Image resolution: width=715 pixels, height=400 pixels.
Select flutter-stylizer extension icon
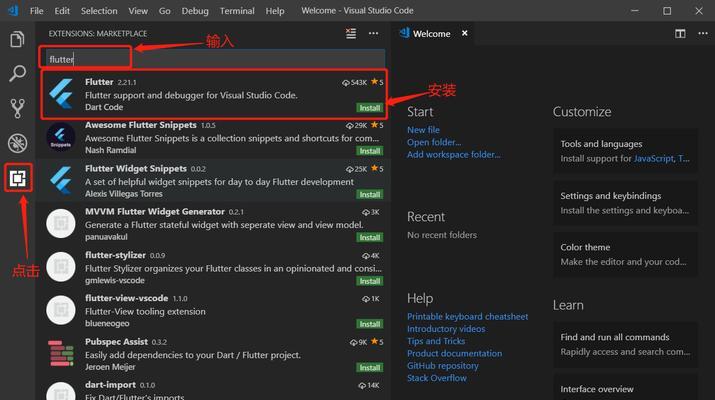pyautogui.click(x=61, y=267)
